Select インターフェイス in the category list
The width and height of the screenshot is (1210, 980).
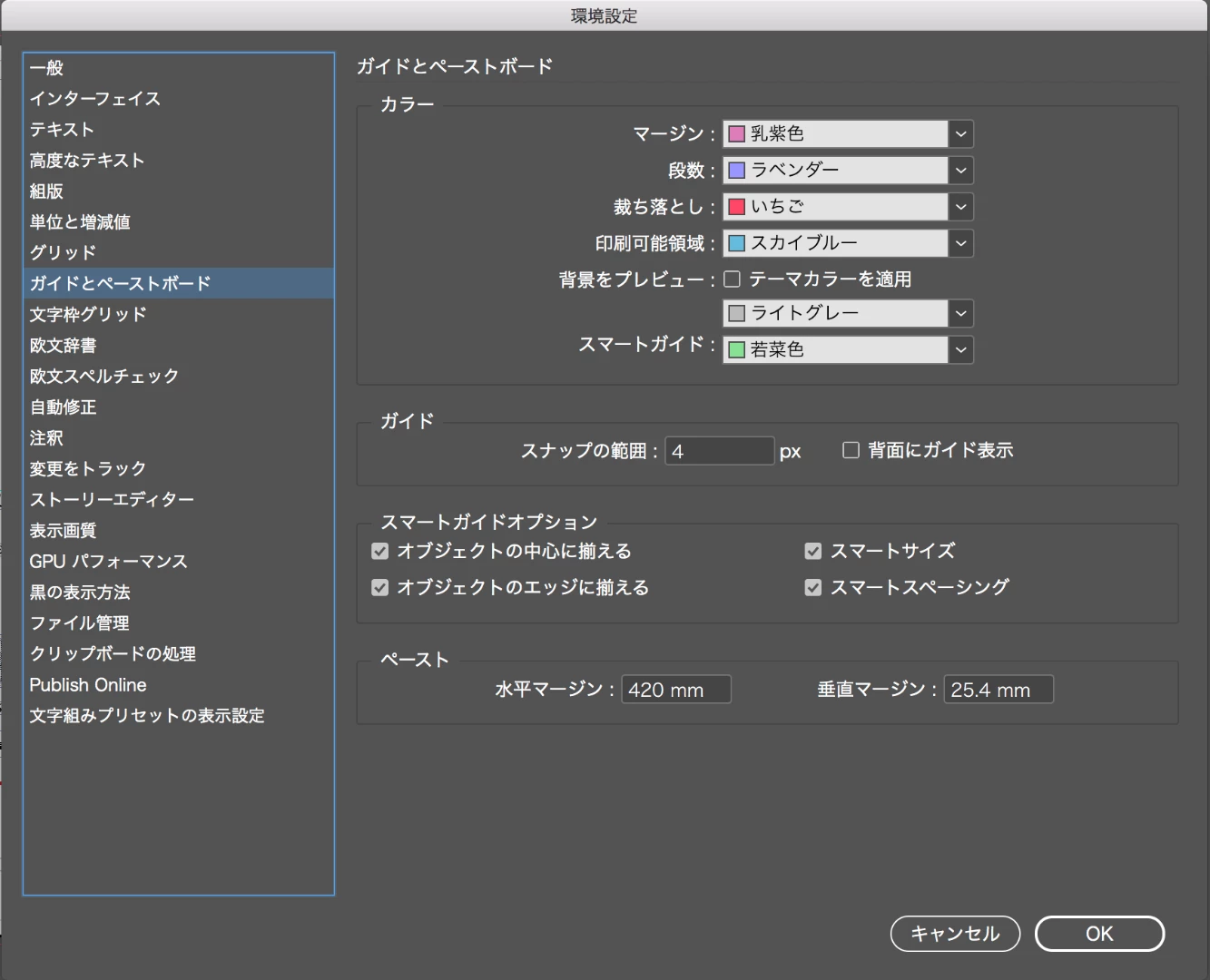pyautogui.click(x=179, y=99)
